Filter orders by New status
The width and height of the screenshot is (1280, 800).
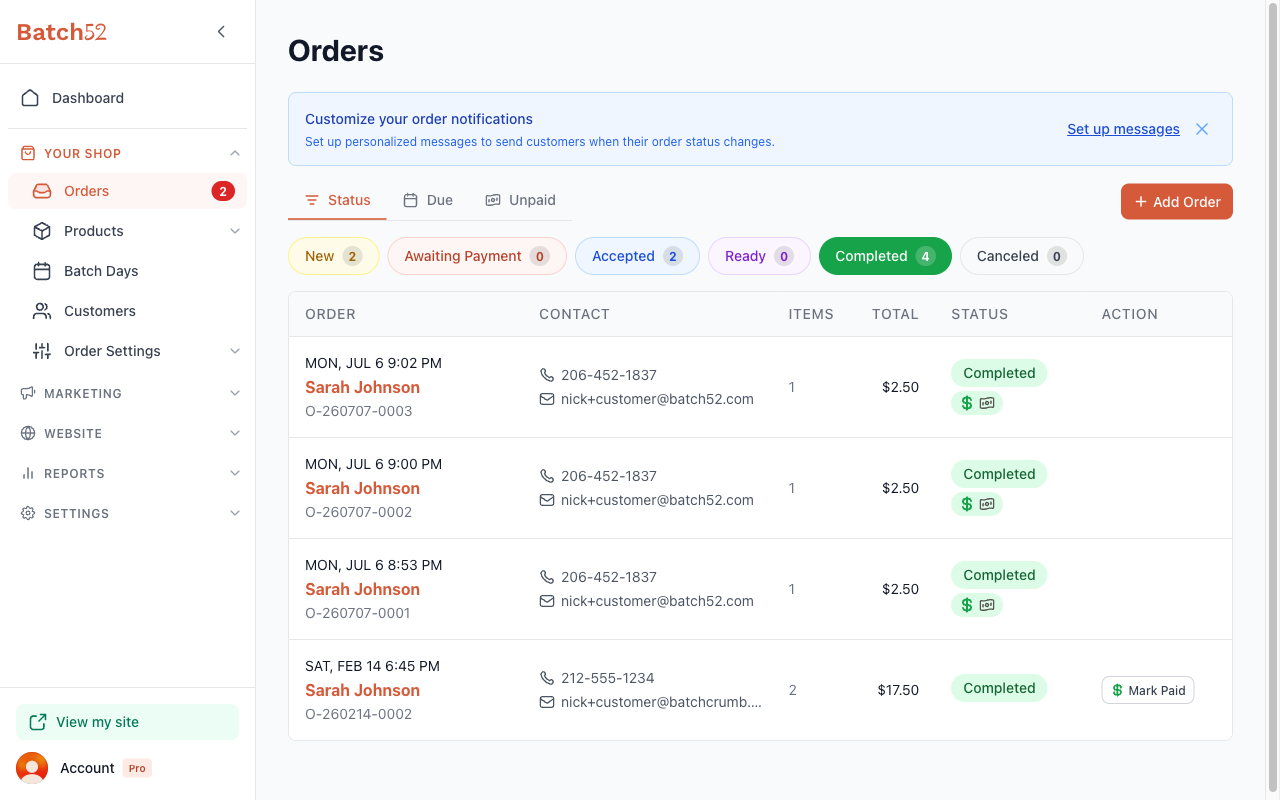333,256
